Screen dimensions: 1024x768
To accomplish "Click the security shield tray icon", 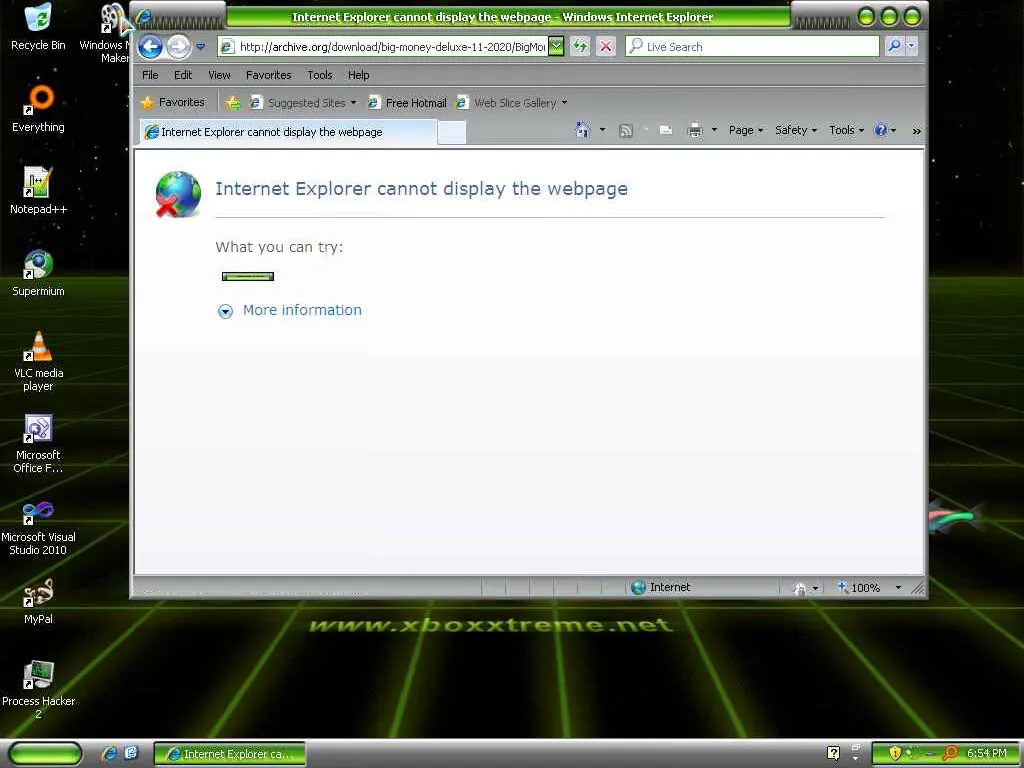I will 895,753.
